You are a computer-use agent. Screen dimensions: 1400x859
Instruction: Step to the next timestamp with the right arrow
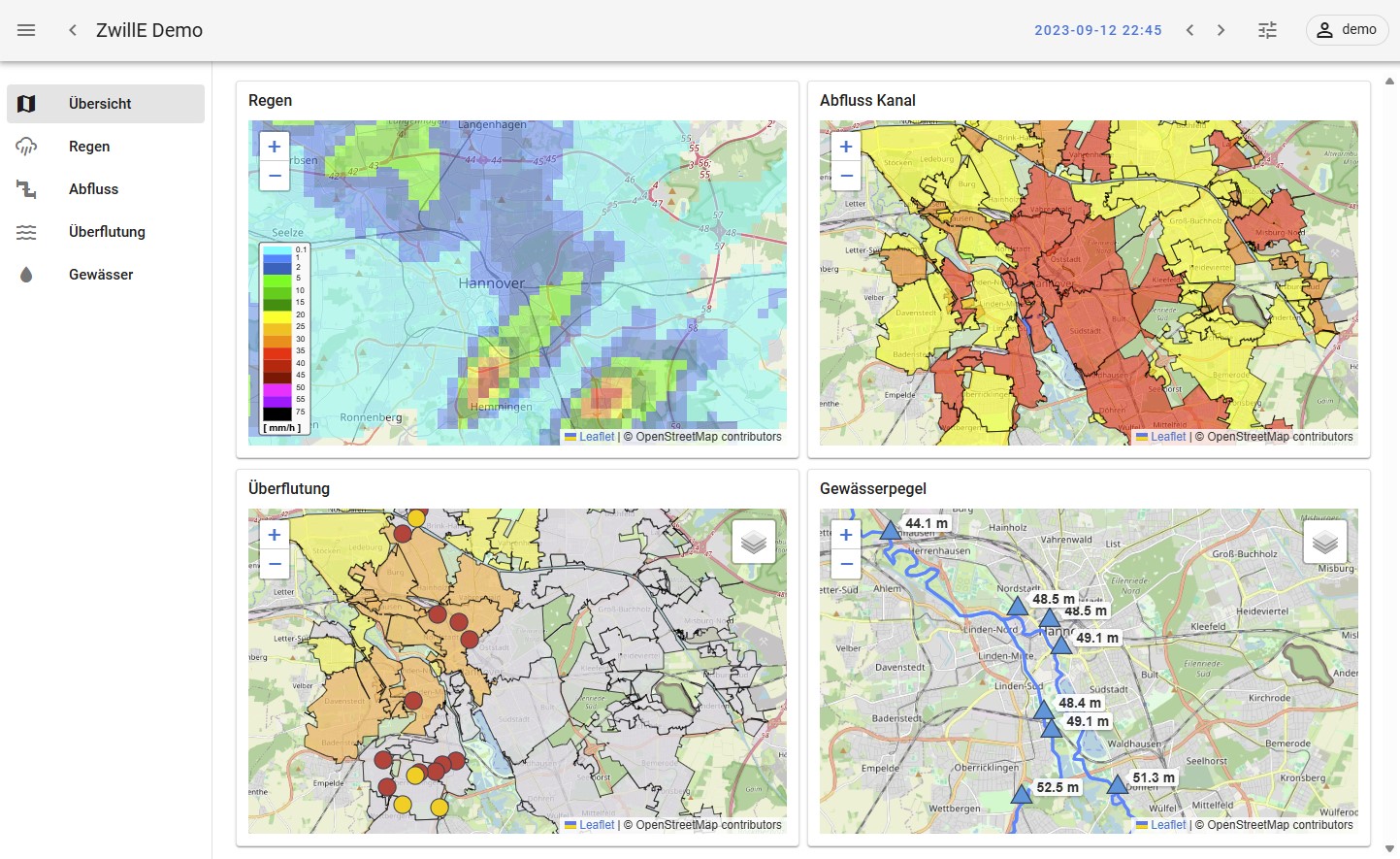click(1221, 30)
